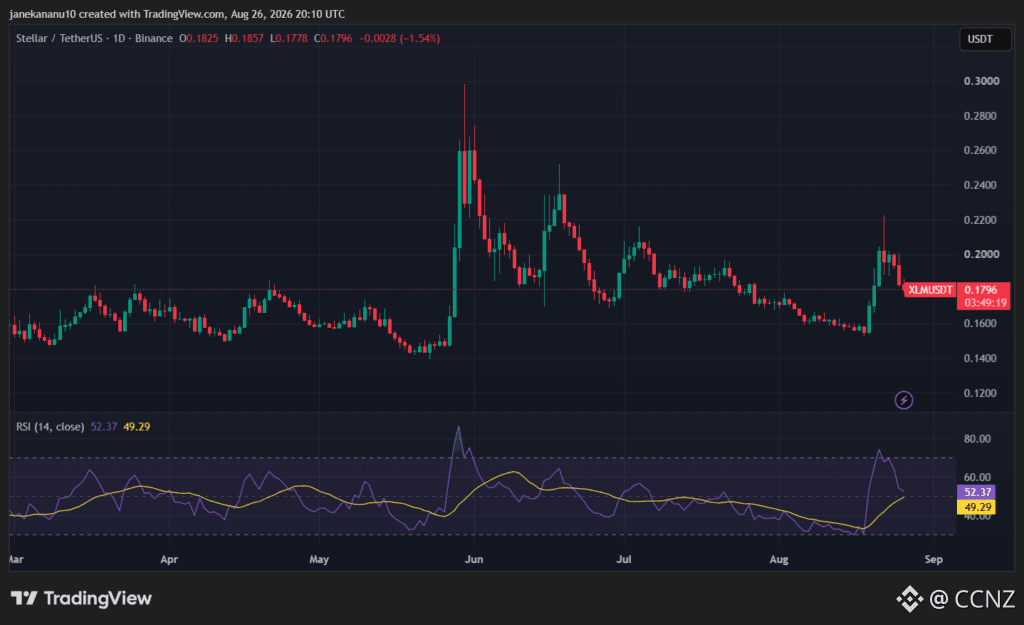This screenshot has width=1024, height=625.
Task: Click the RSI average value 49.29 in legend
Action: (136, 426)
